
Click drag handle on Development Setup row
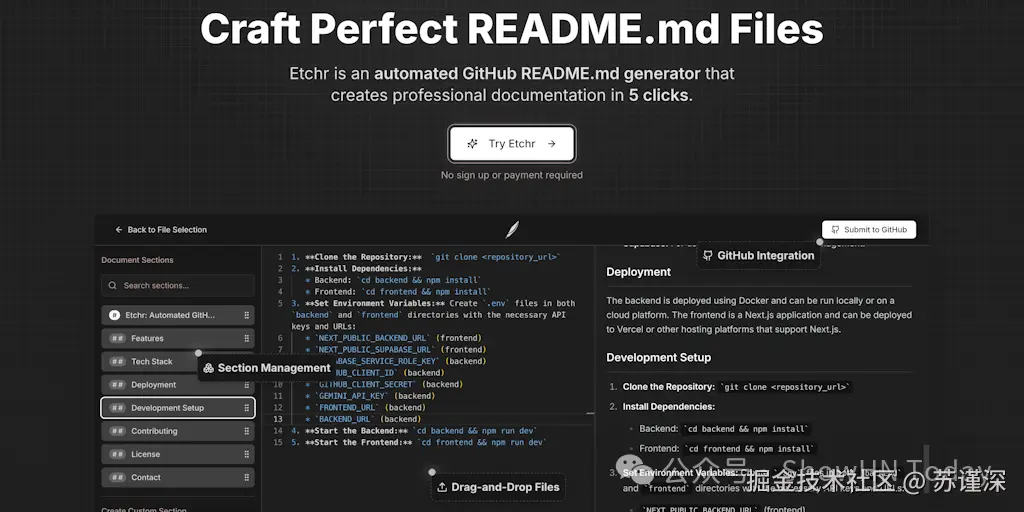coord(246,408)
